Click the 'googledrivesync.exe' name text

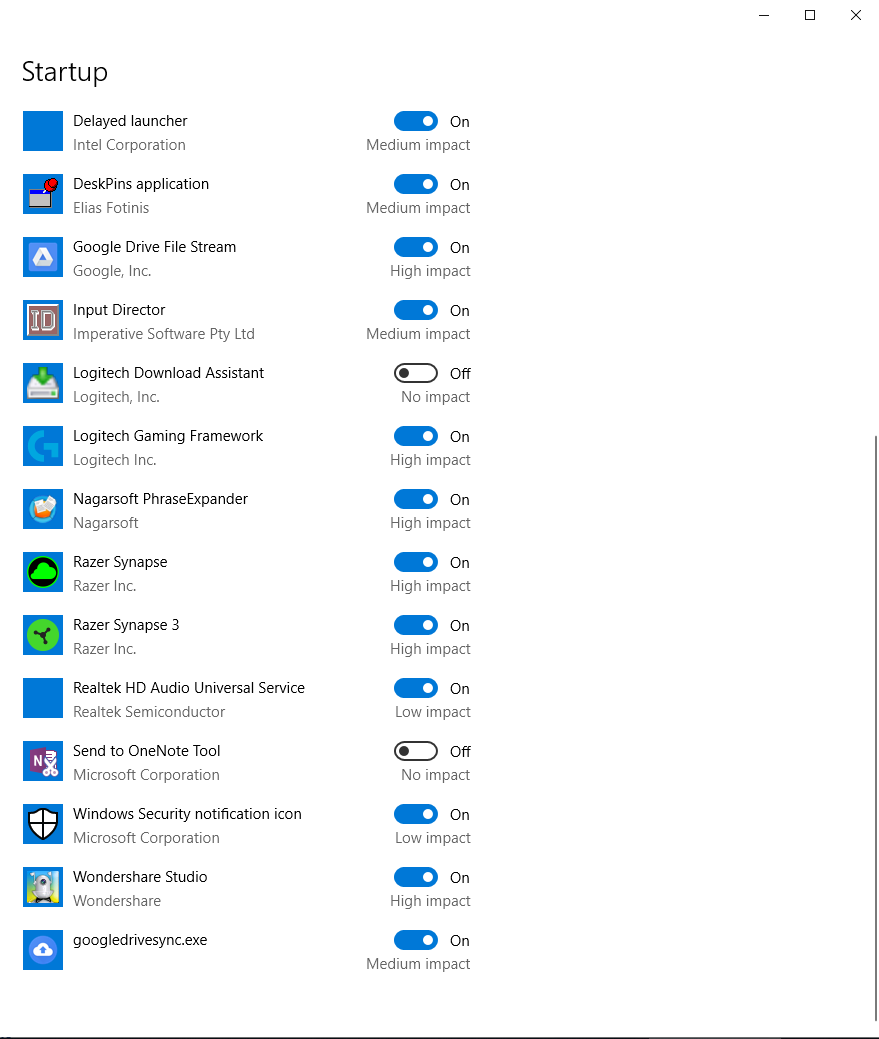[140, 940]
